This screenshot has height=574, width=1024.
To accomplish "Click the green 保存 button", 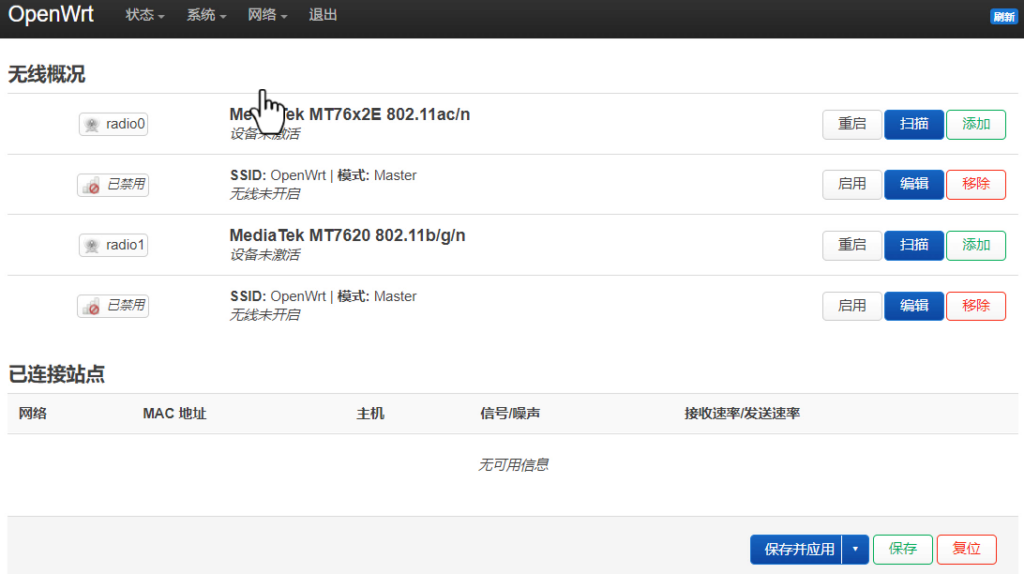I will click(x=903, y=549).
